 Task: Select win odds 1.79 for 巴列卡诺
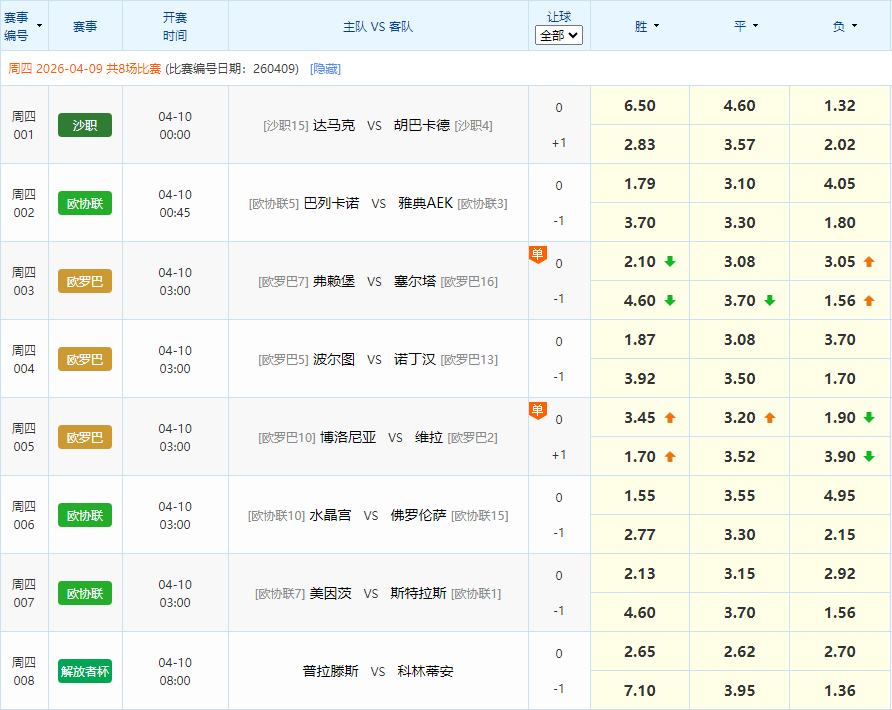(640, 184)
